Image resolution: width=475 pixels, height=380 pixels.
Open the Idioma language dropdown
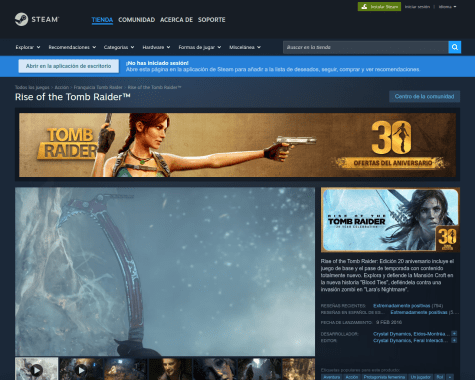447,7
